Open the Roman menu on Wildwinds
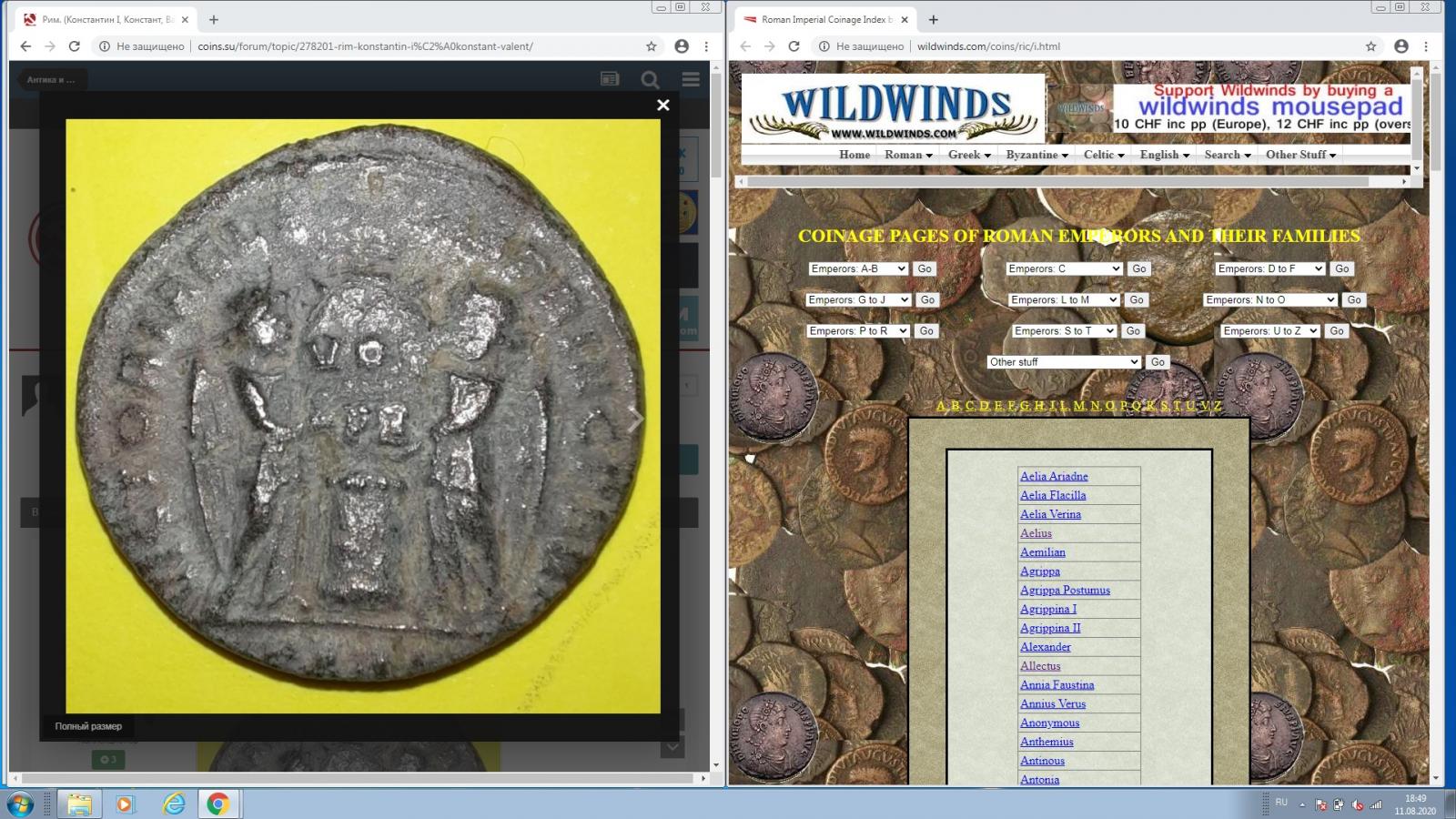 click(908, 155)
